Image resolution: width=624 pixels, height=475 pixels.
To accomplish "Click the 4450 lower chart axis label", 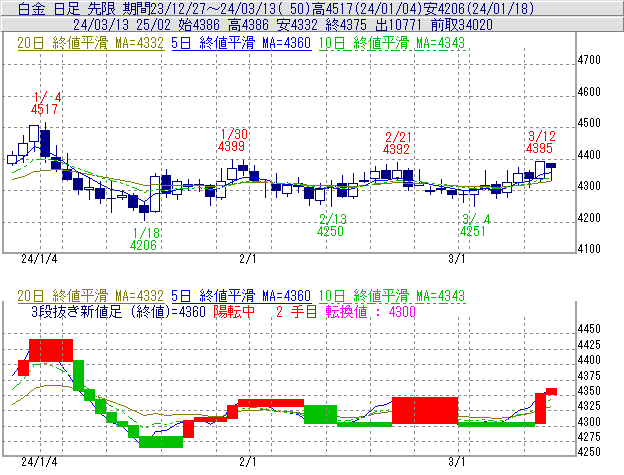I will coord(589,329).
